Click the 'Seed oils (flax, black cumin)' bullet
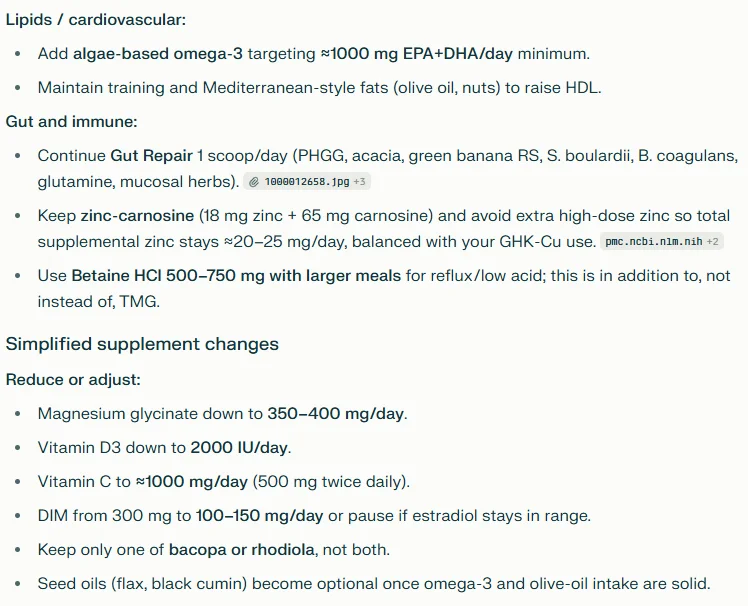This screenshot has height=606, width=748. pos(374,584)
